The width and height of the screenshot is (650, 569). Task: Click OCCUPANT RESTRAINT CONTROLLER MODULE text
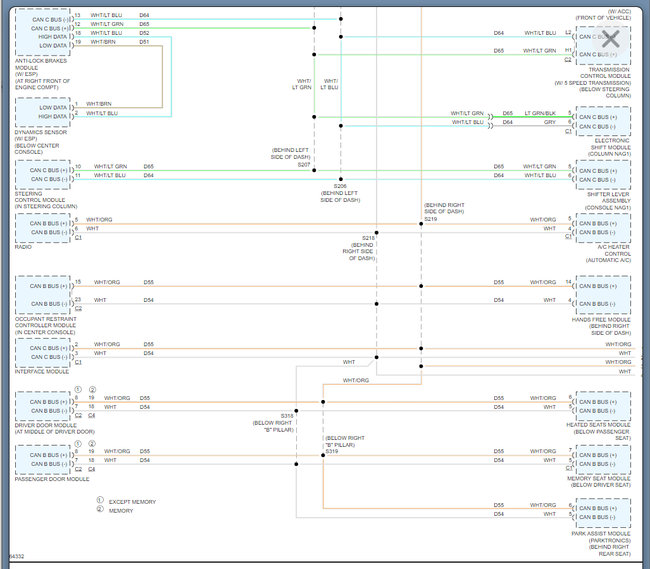(x=46, y=322)
